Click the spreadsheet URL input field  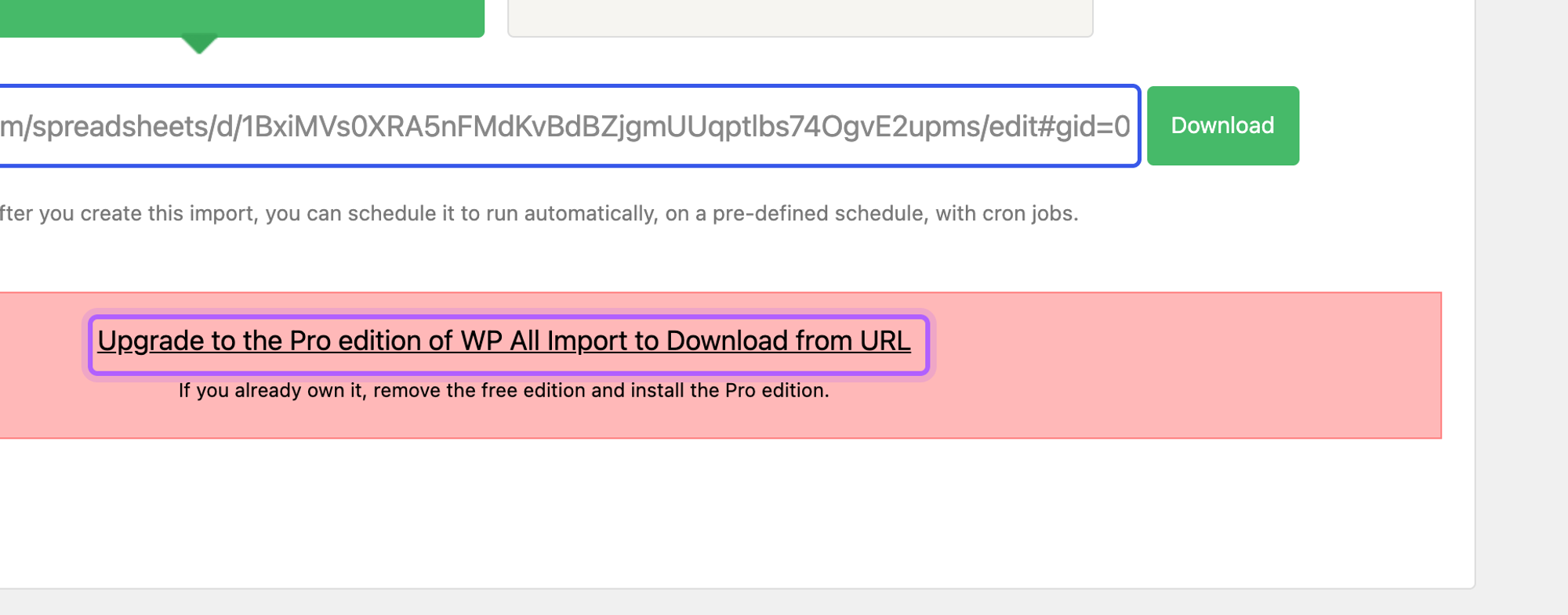(x=569, y=126)
